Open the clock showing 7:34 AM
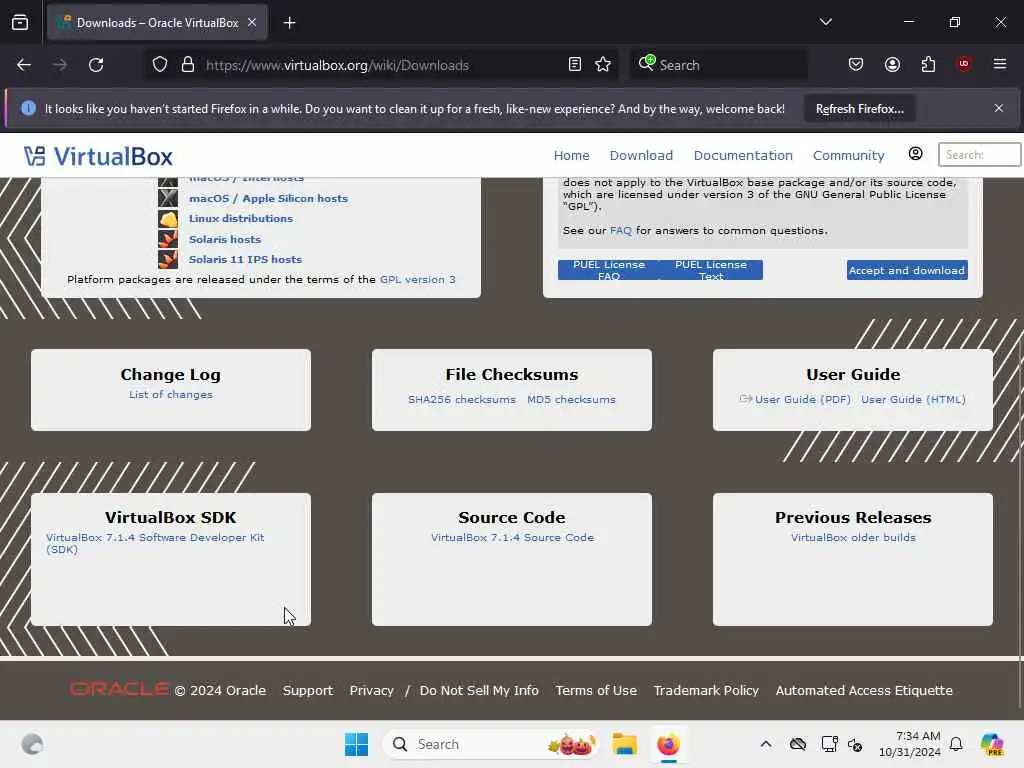 click(910, 744)
